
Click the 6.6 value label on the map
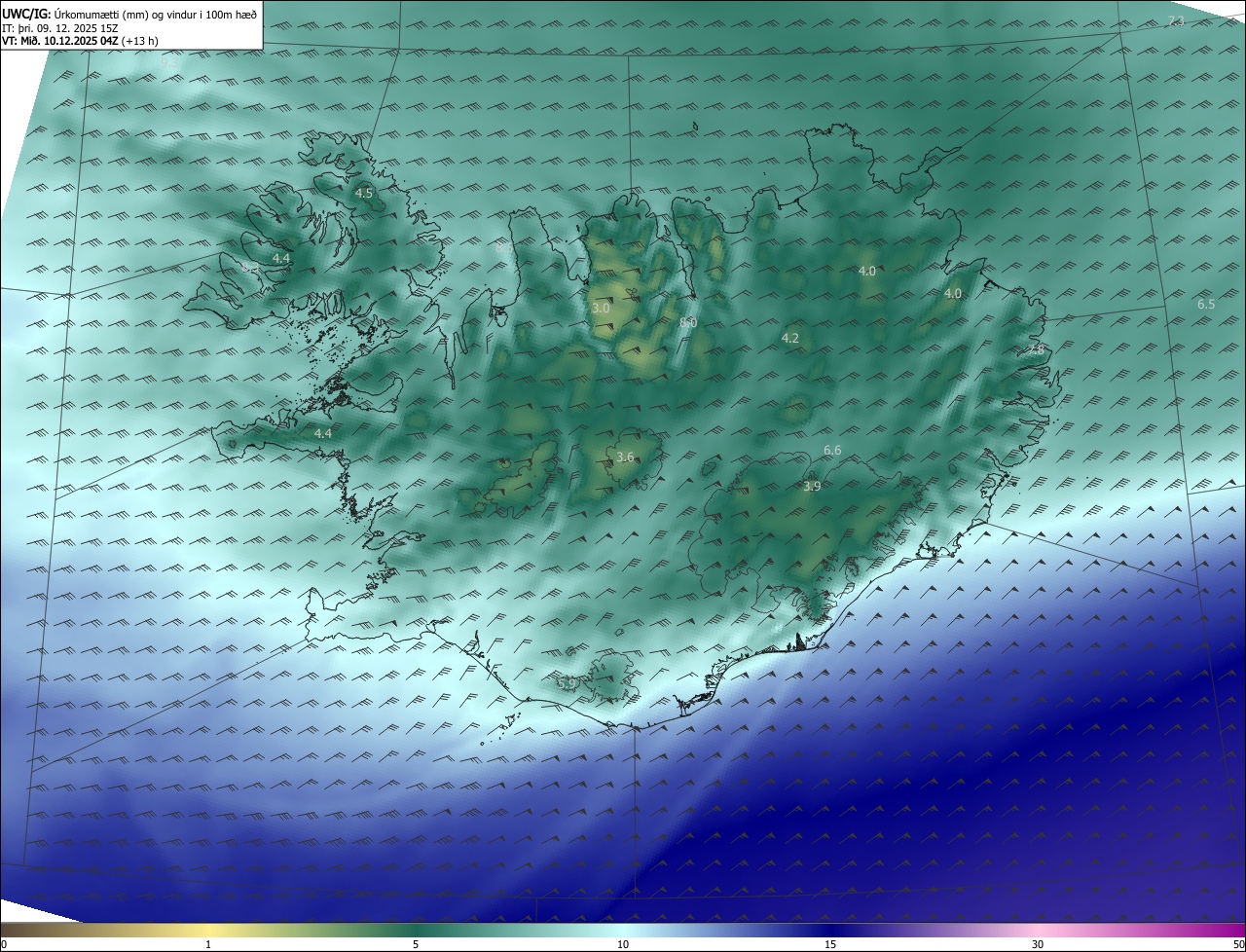pyautogui.click(x=832, y=450)
